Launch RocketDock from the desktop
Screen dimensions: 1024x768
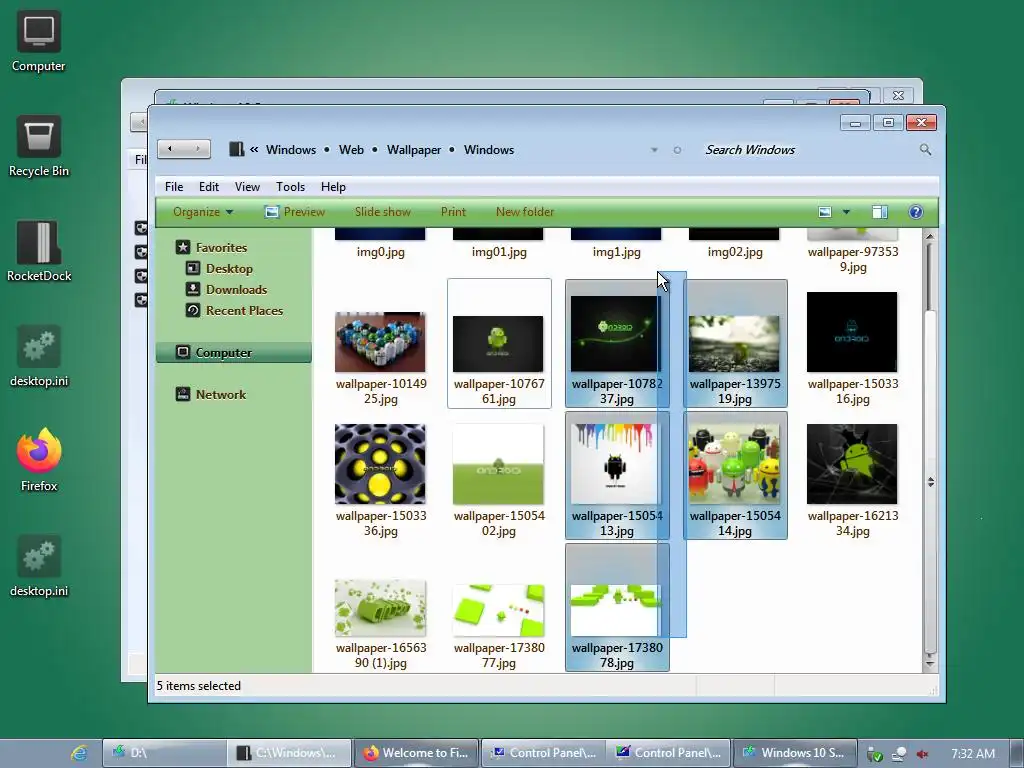[39, 251]
